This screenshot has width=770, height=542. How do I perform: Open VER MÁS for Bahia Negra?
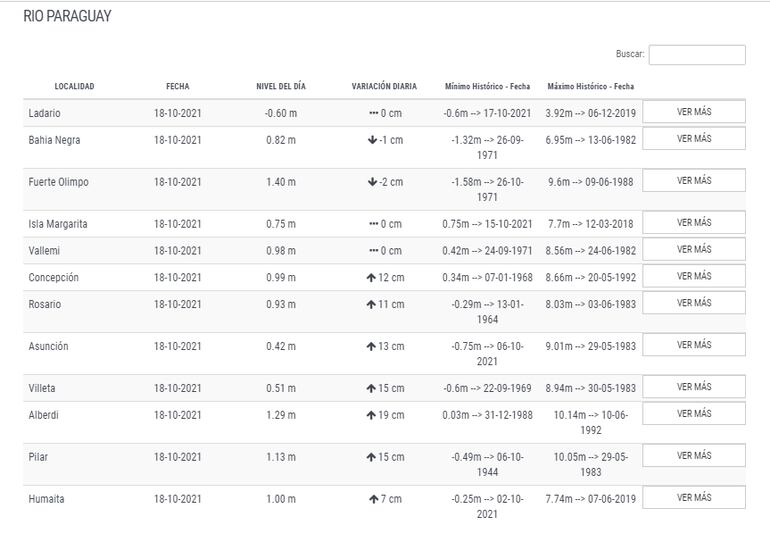pyautogui.click(x=693, y=139)
